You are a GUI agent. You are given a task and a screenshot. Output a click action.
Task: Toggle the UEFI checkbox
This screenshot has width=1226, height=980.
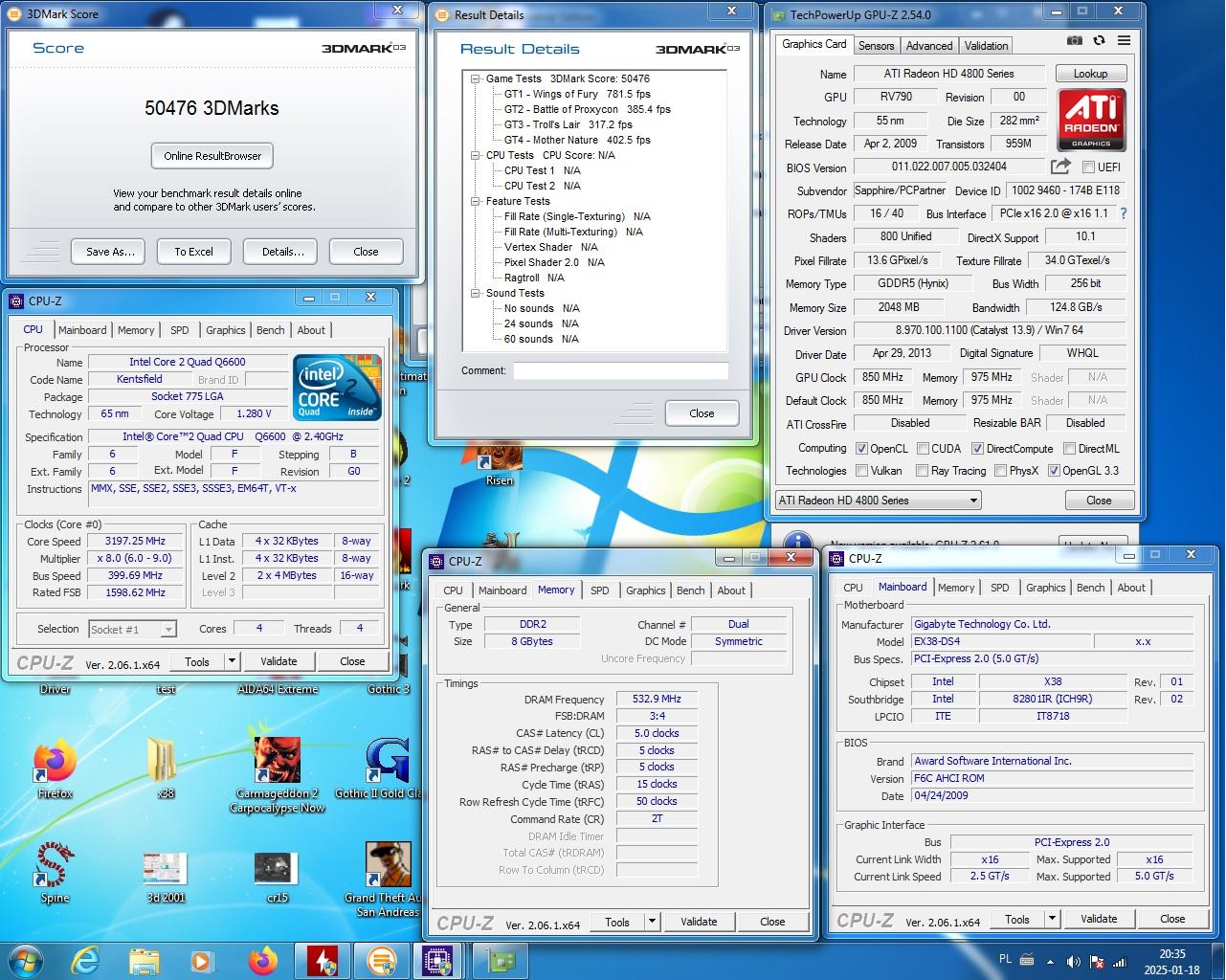1088,167
